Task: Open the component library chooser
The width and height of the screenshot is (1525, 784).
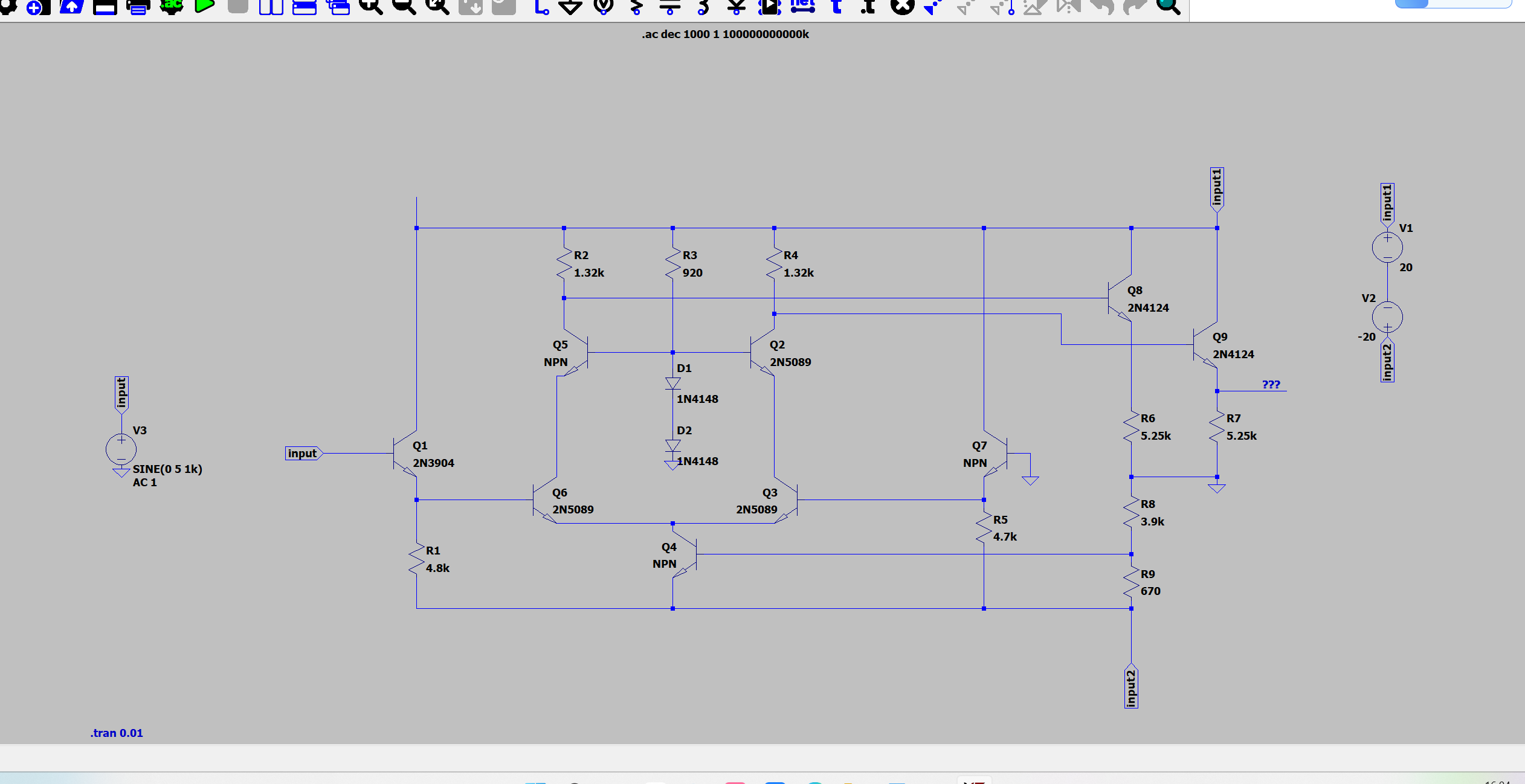Action: tap(769, 6)
